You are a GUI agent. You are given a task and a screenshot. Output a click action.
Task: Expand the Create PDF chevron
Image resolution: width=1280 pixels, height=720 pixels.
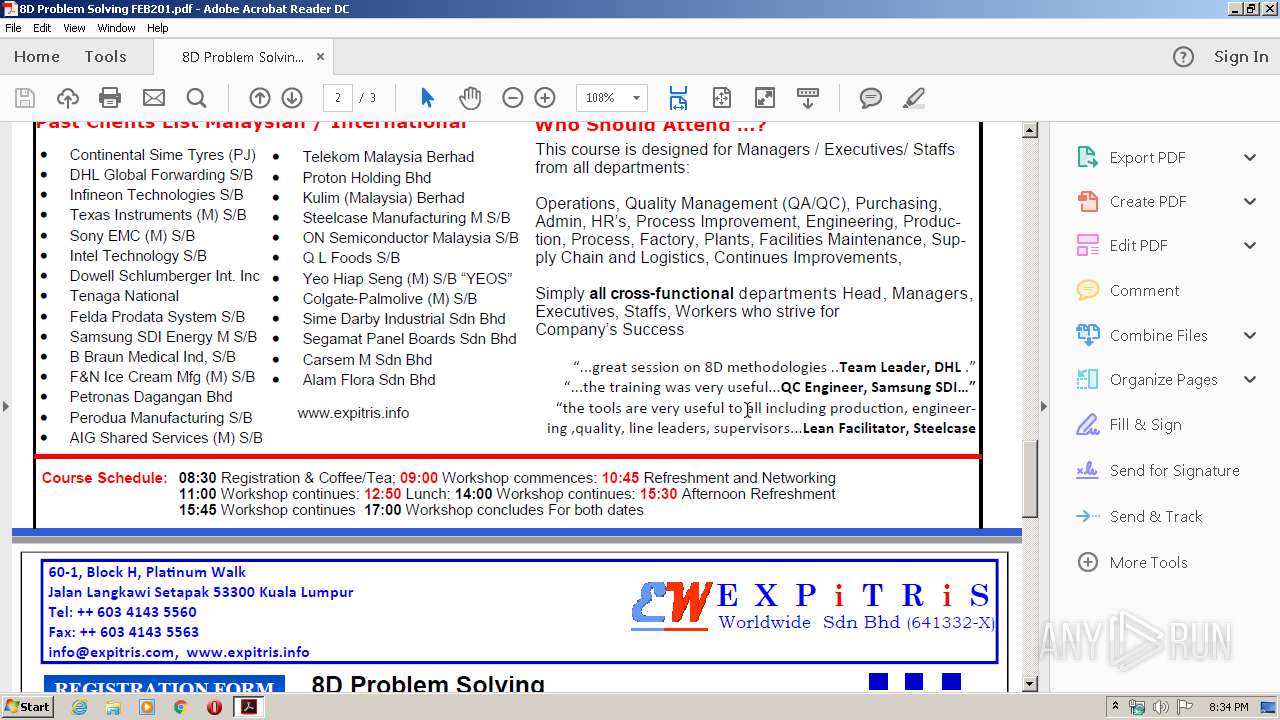[x=1250, y=201]
